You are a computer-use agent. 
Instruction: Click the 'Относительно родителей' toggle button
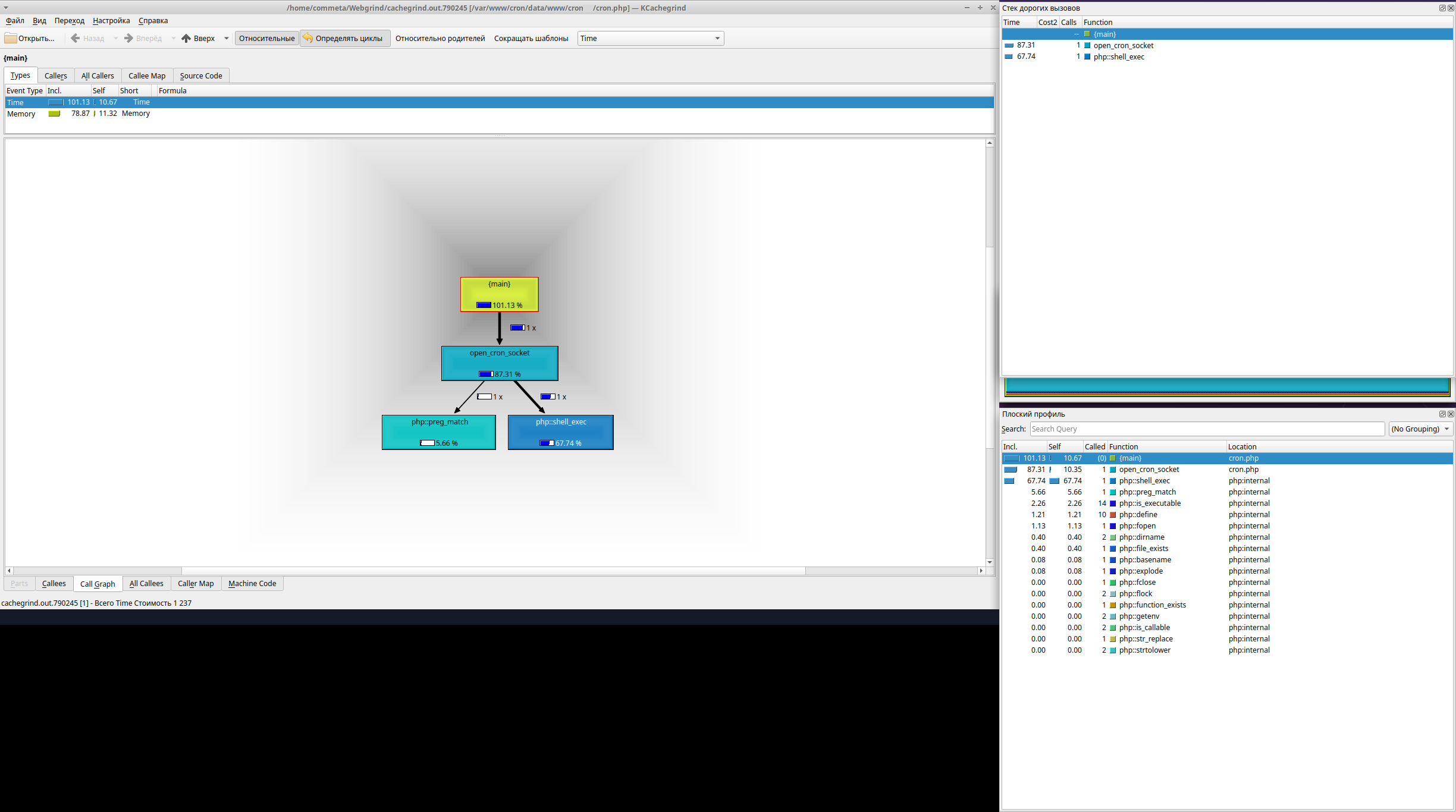[x=439, y=38]
